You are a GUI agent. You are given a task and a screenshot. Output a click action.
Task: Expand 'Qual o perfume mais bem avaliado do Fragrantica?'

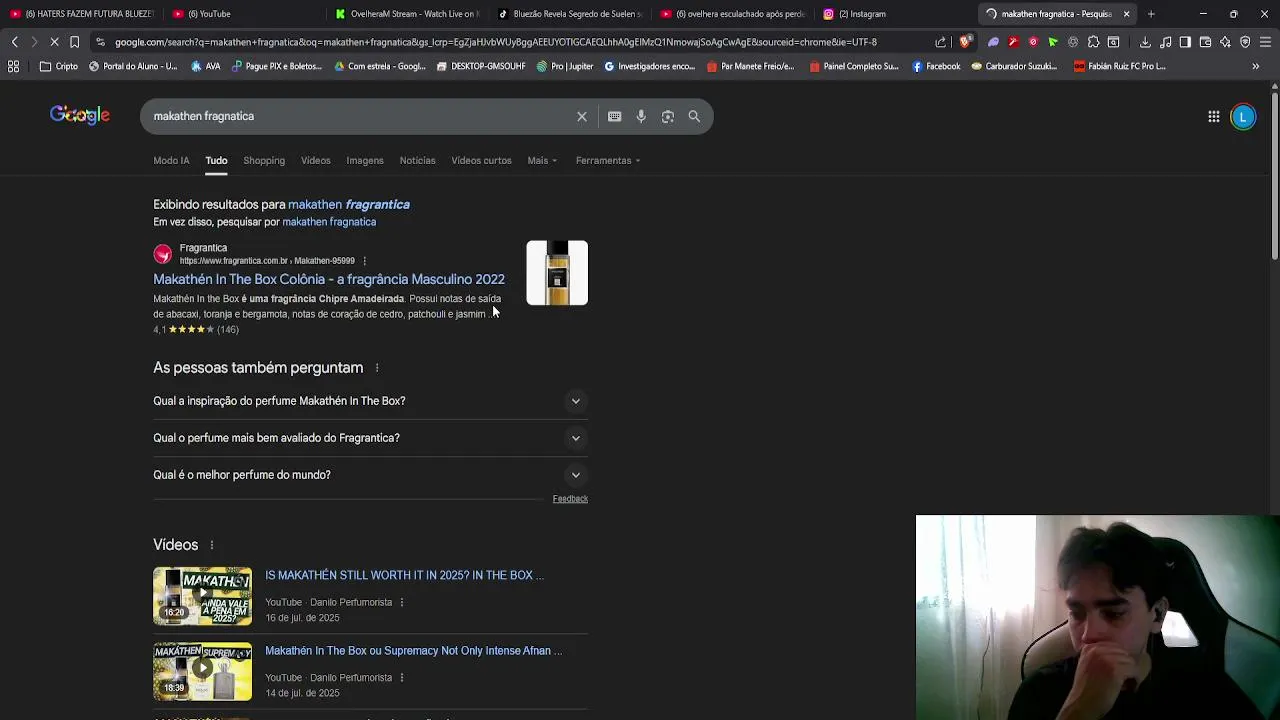[370, 438]
